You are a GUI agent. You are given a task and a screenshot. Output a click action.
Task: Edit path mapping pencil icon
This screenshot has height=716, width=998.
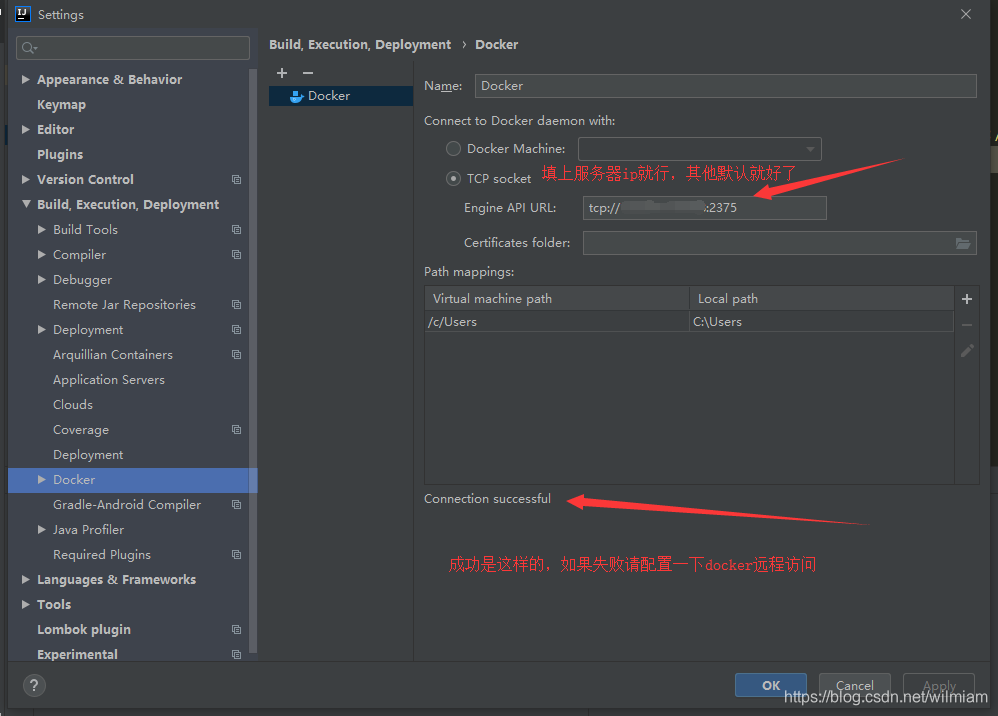(967, 351)
